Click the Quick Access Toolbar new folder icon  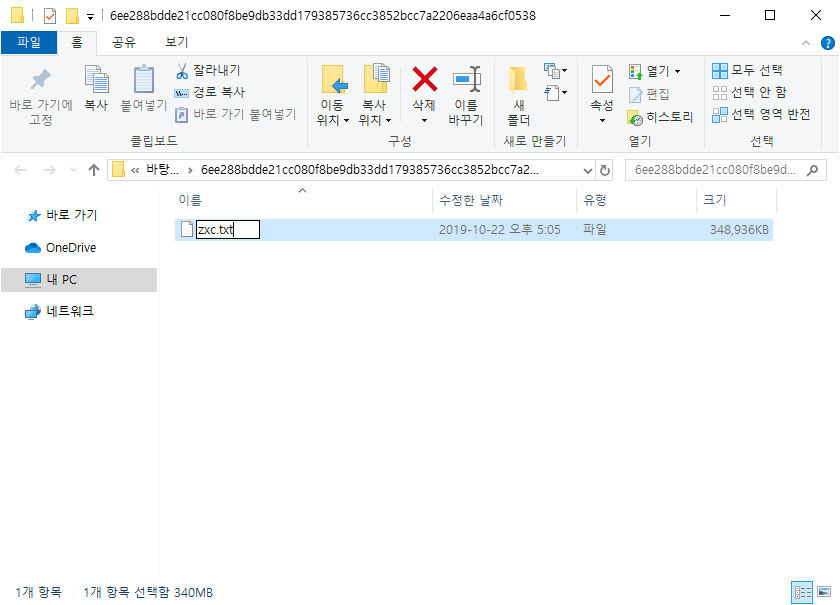pyautogui.click(x=72, y=16)
